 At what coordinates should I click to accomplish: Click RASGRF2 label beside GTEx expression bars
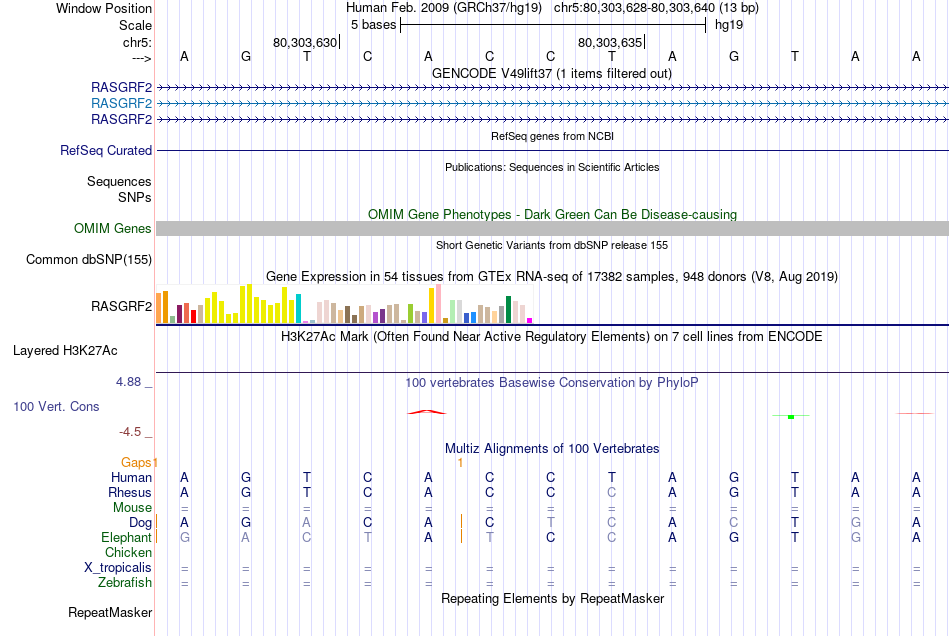coord(121,306)
